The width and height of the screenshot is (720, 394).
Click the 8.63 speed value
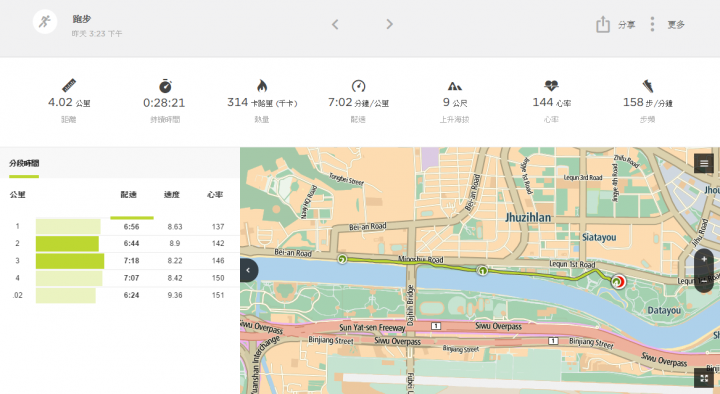pyautogui.click(x=174, y=226)
